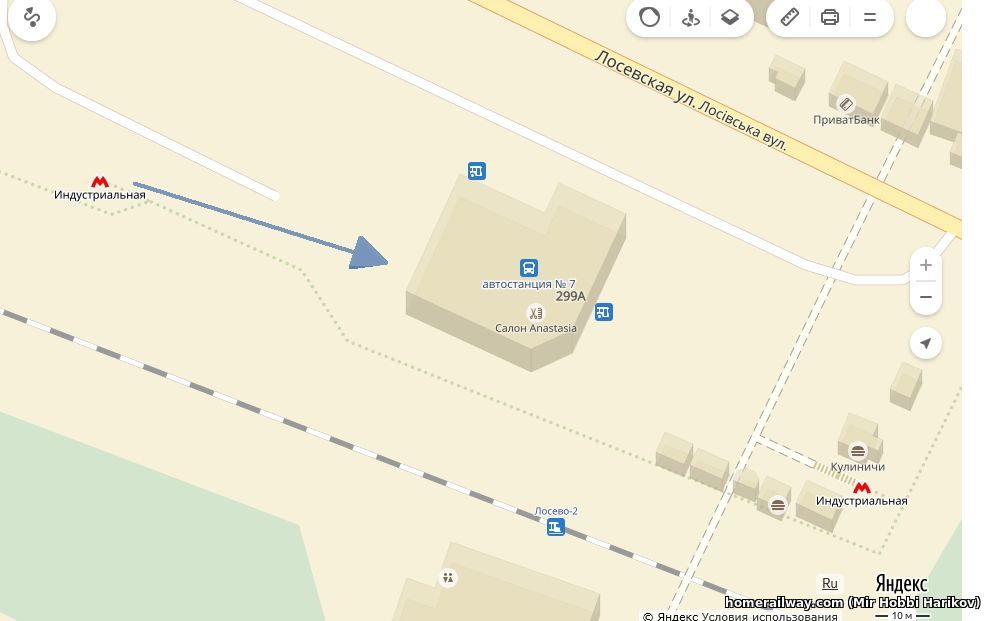Viewport: 991px width, 621px height.
Task: Open the map layers selector
Action: pos(730,17)
